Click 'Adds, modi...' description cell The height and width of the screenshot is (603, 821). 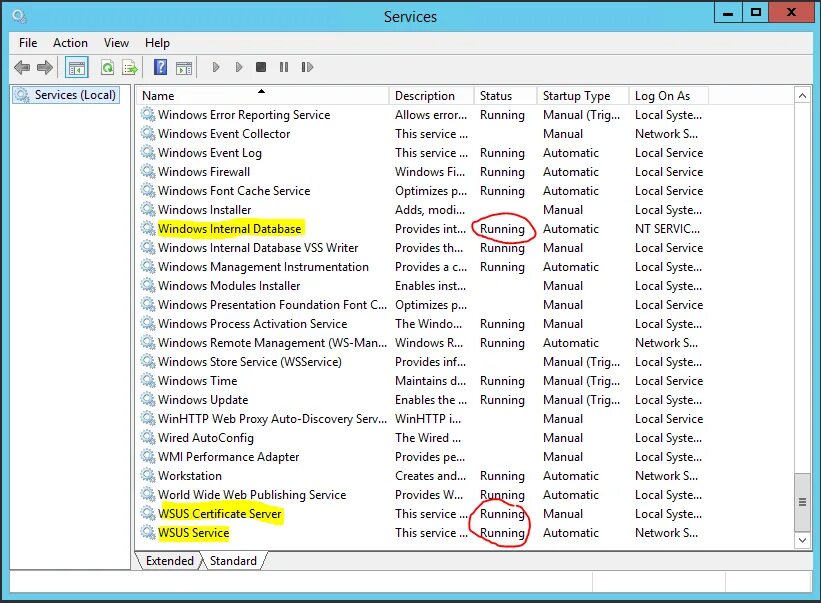(x=430, y=209)
